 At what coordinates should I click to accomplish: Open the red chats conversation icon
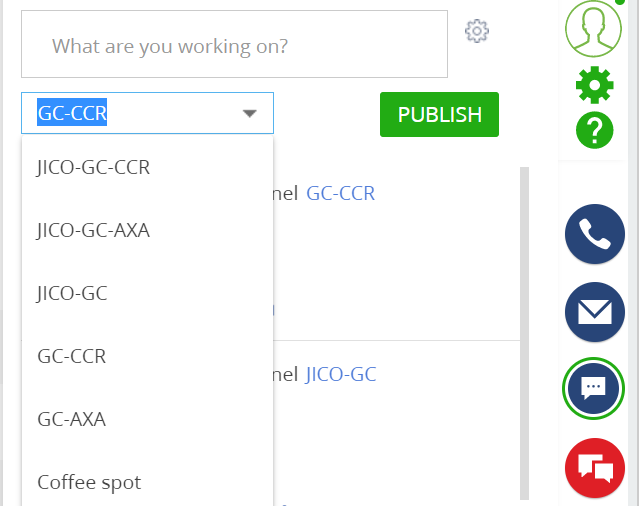(595, 468)
